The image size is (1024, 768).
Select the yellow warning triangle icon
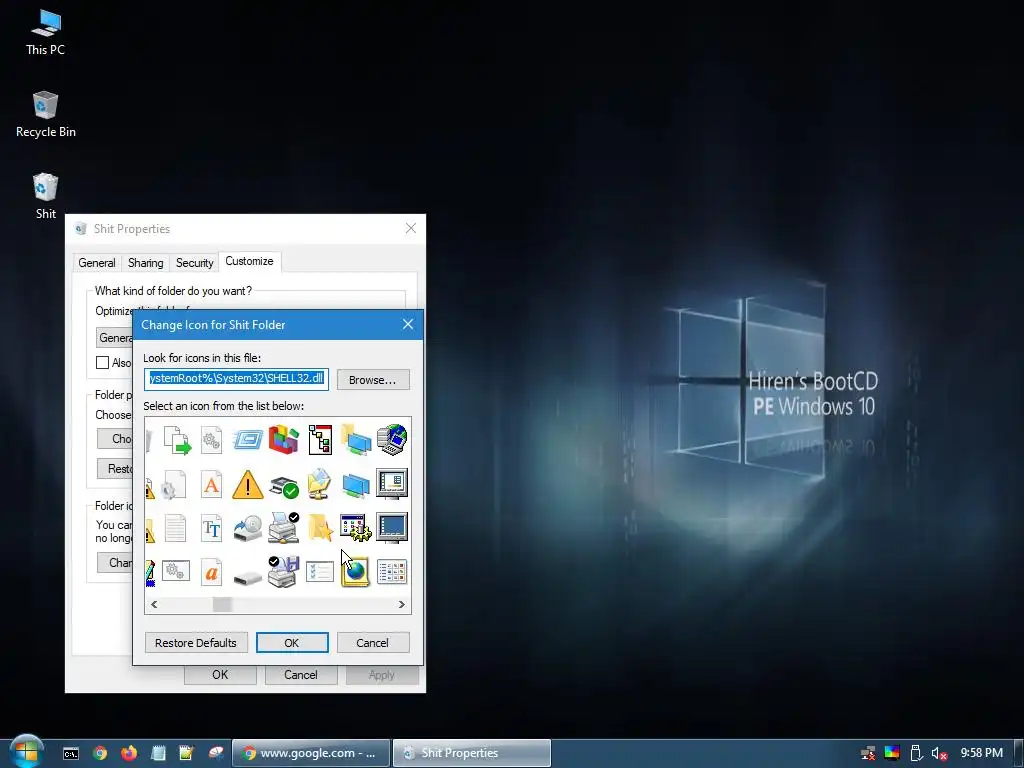tap(248, 485)
